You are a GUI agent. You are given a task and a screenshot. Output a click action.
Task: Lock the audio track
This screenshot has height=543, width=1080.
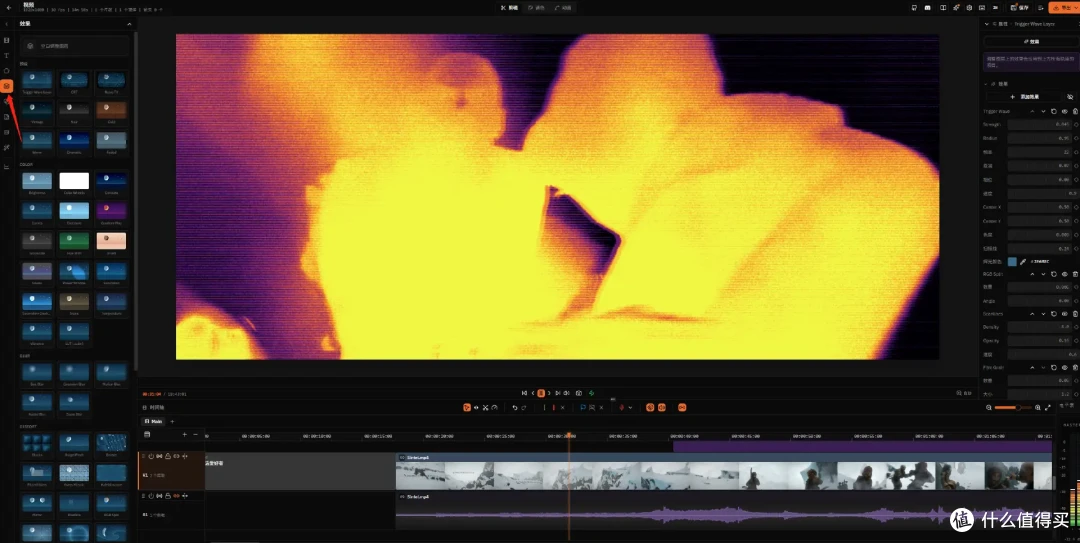pos(168,495)
